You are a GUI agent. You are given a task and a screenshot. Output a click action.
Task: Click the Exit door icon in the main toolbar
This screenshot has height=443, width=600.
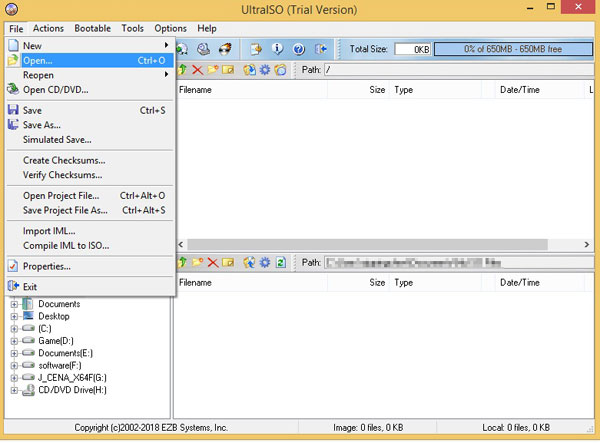320,49
